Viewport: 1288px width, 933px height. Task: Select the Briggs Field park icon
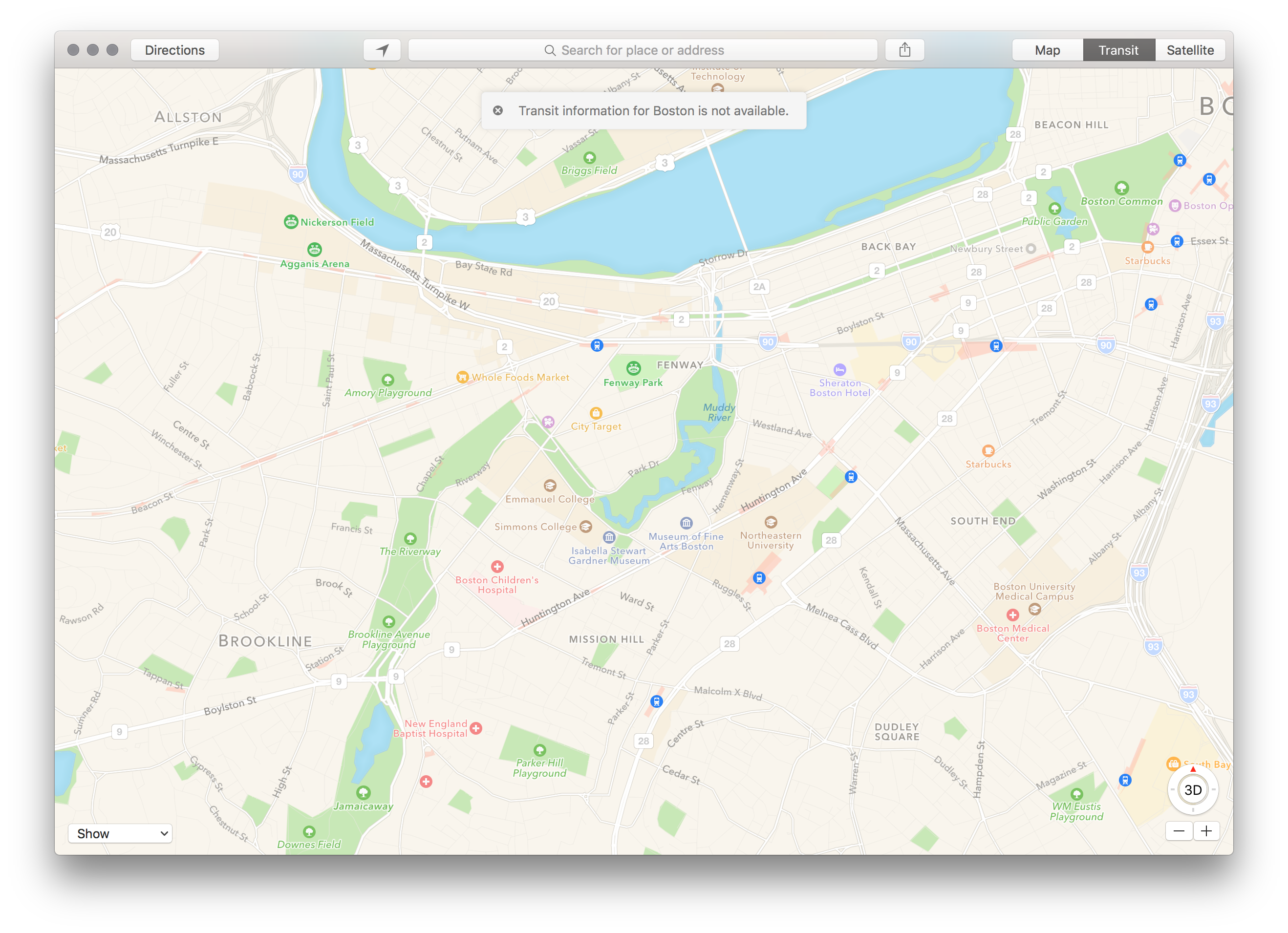tap(589, 157)
